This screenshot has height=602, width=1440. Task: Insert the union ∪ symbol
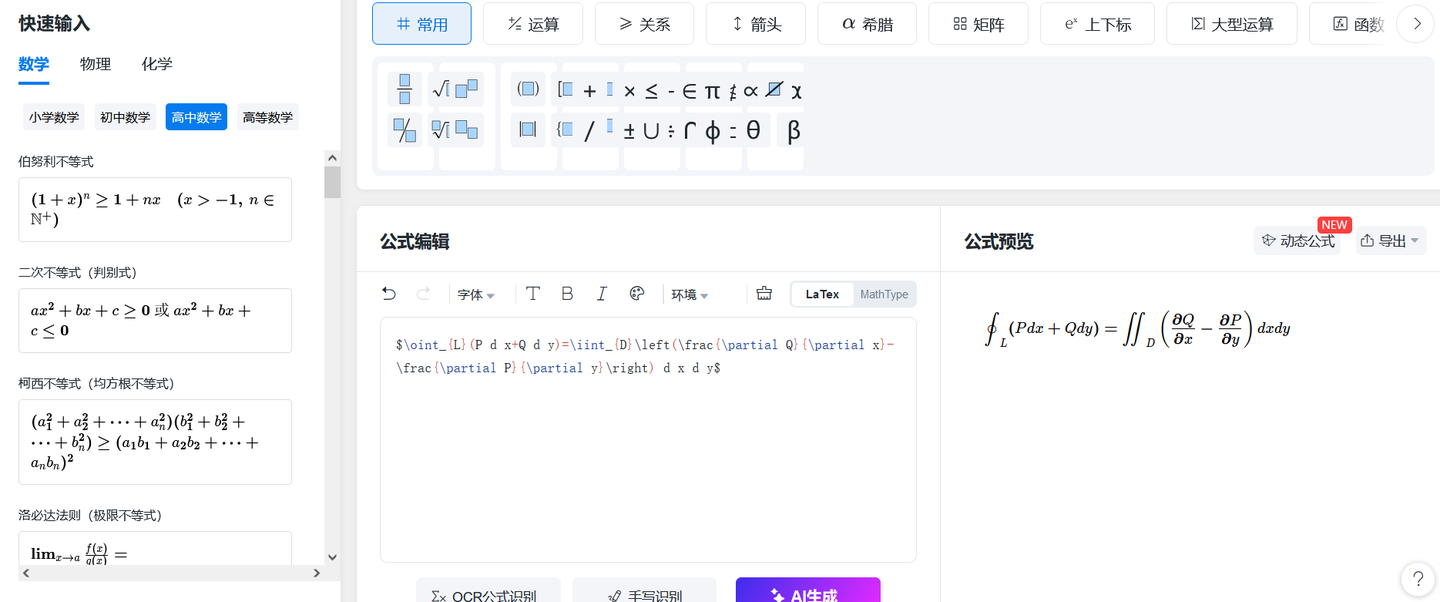pos(651,131)
